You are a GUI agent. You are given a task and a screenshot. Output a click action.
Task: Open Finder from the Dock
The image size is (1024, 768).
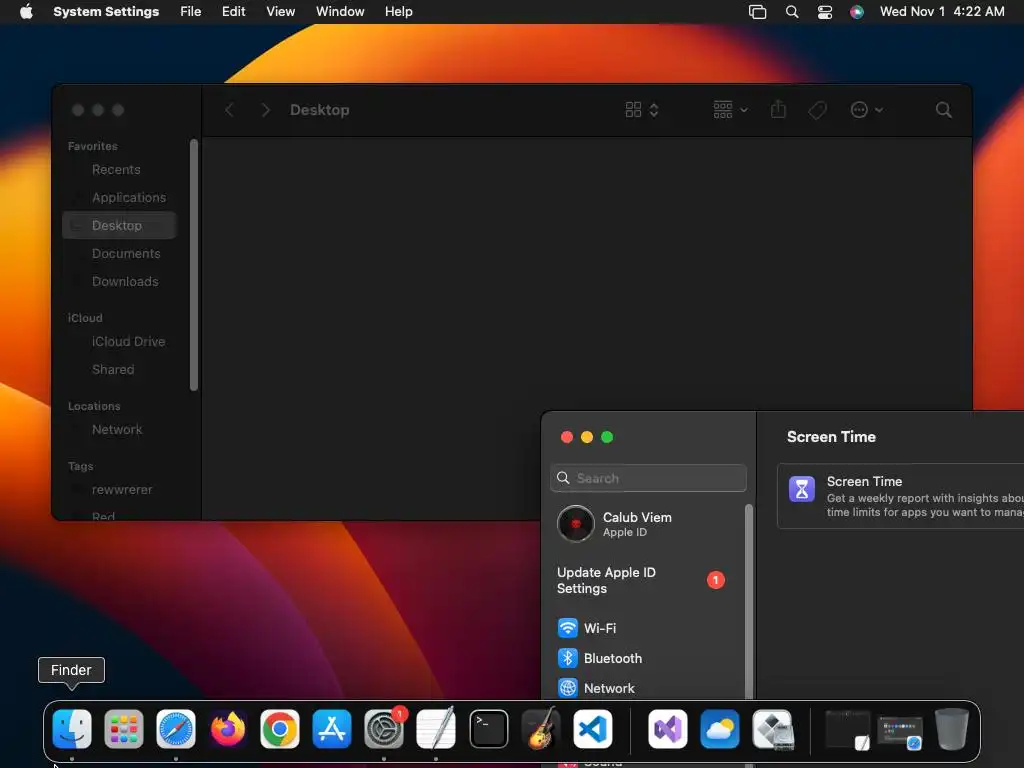tap(72, 729)
